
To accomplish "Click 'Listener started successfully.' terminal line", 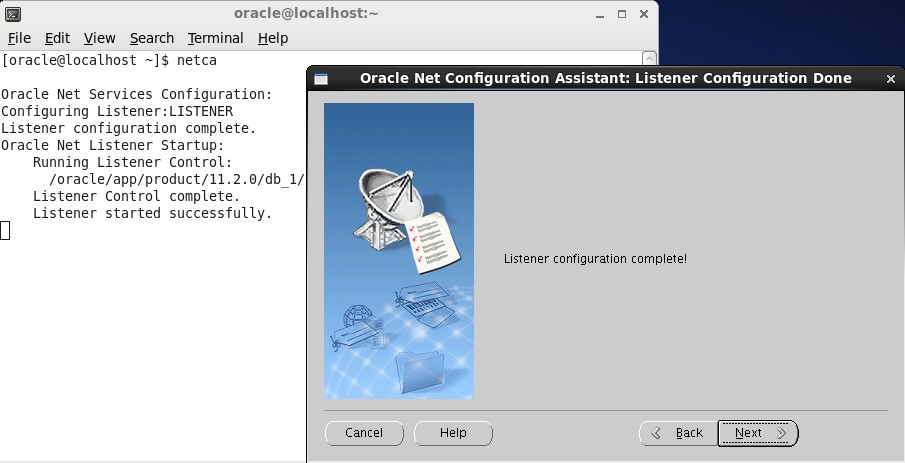I will [x=152, y=214].
